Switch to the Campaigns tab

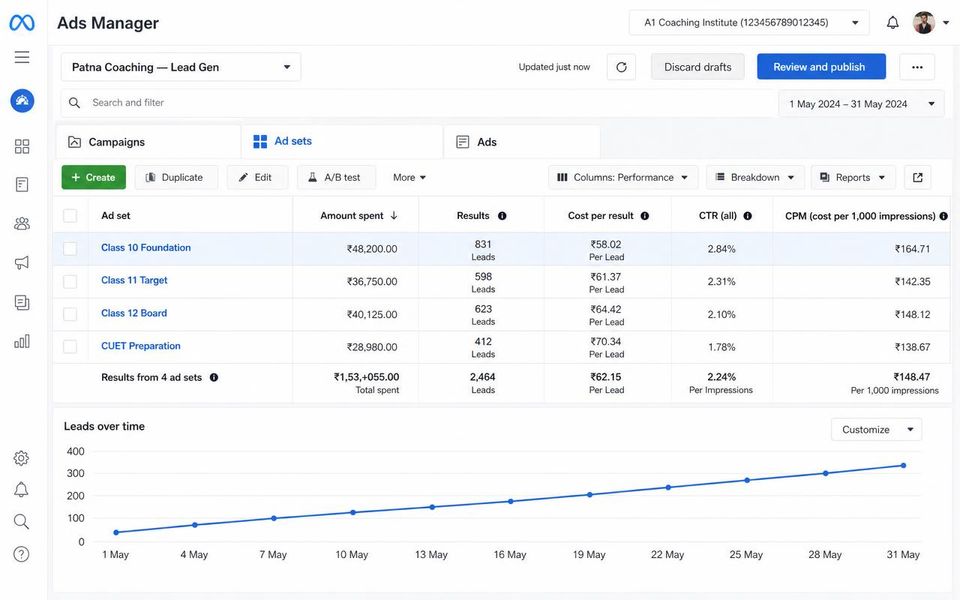point(148,142)
